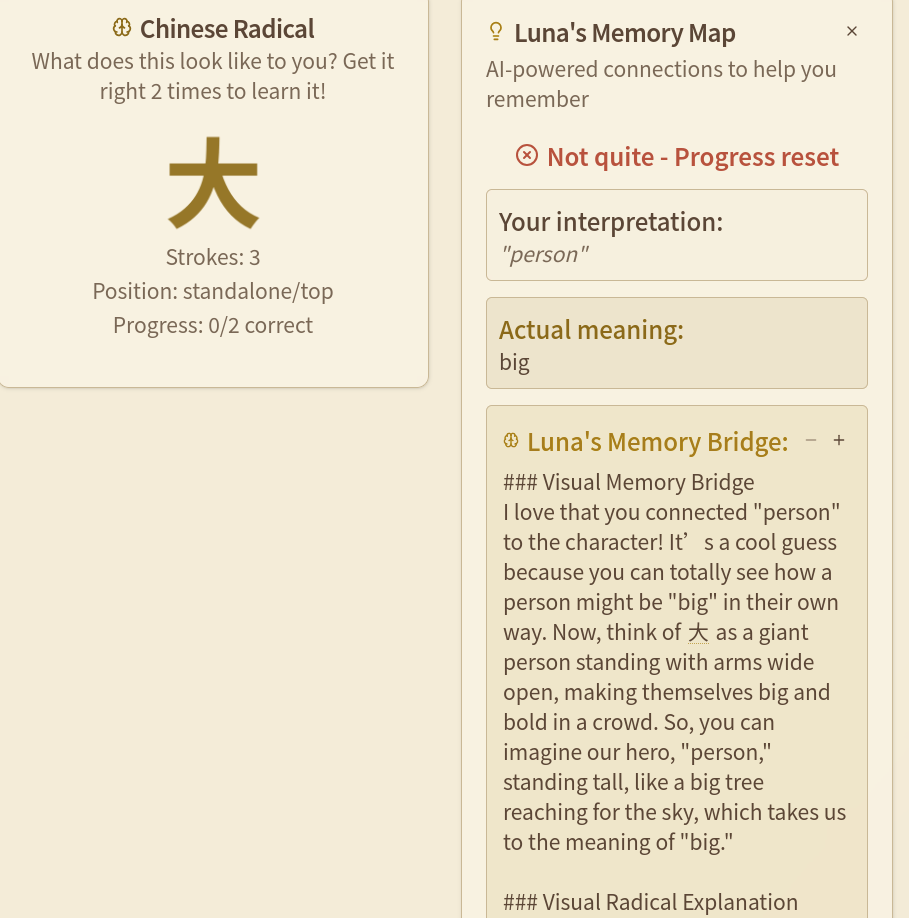The width and height of the screenshot is (909, 918).
Task: Click the "Progress: 0/2 correct" indicator
Action: pos(213,325)
